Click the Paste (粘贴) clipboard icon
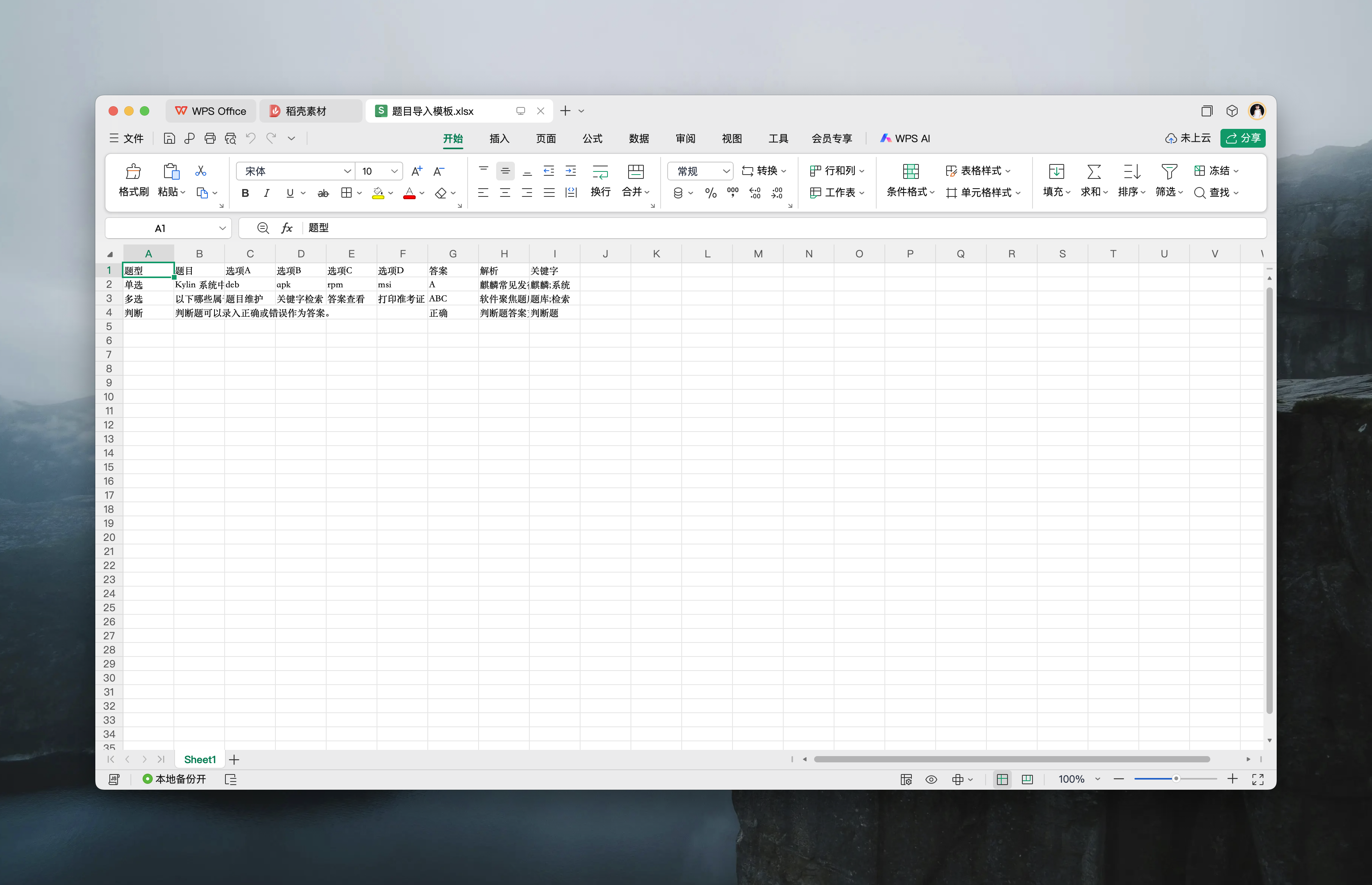Image resolution: width=1372 pixels, height=885 pixels. pos(171,171)
